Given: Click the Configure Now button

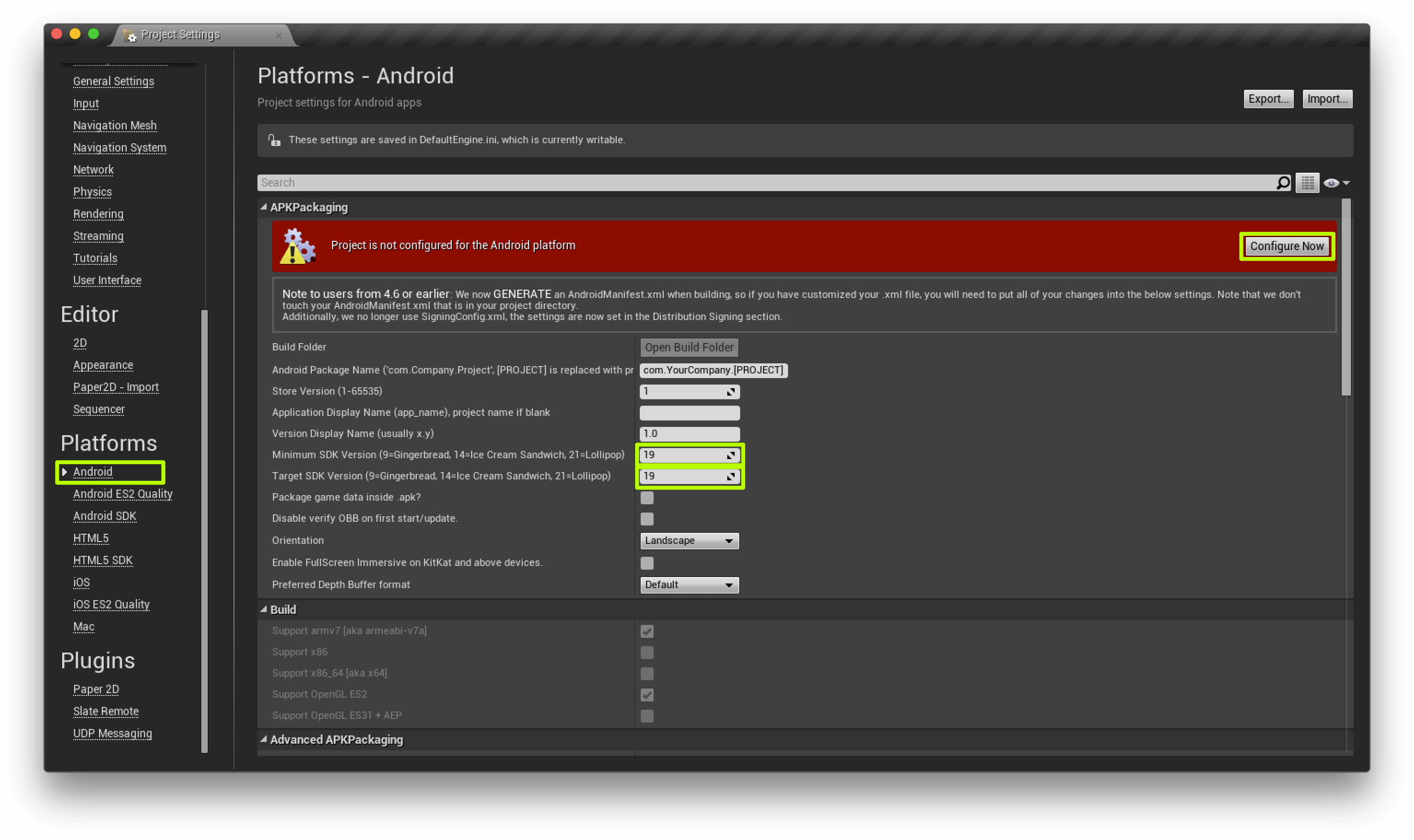Looking at the screenshot, I should (1286, 245).
